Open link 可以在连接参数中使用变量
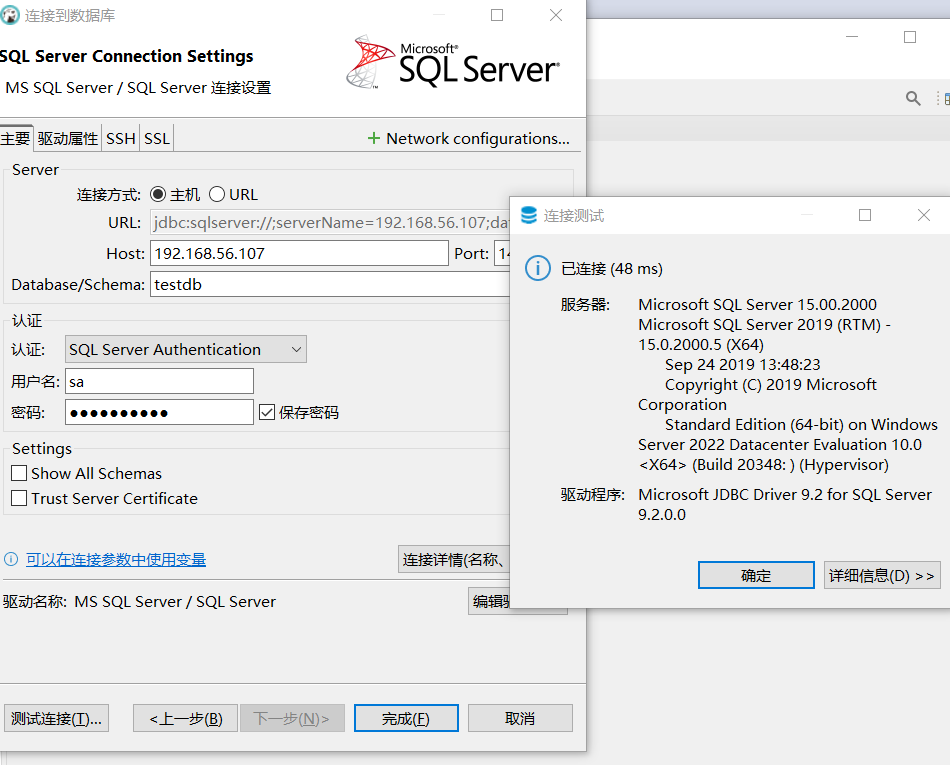This screenshot has height=765, width=950. 116,560
